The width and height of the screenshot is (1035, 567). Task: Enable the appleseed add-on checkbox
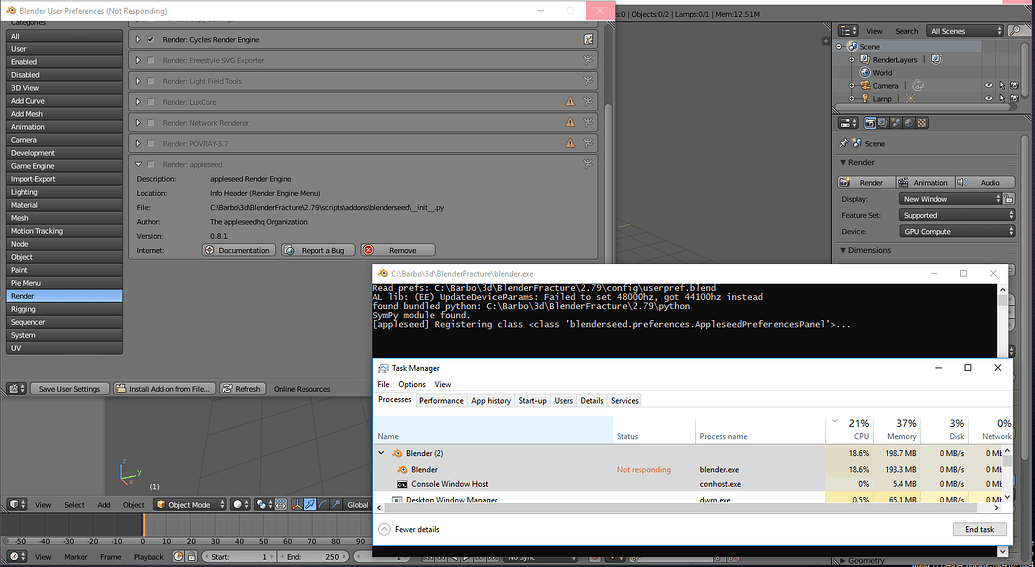[x=150, y=164]
